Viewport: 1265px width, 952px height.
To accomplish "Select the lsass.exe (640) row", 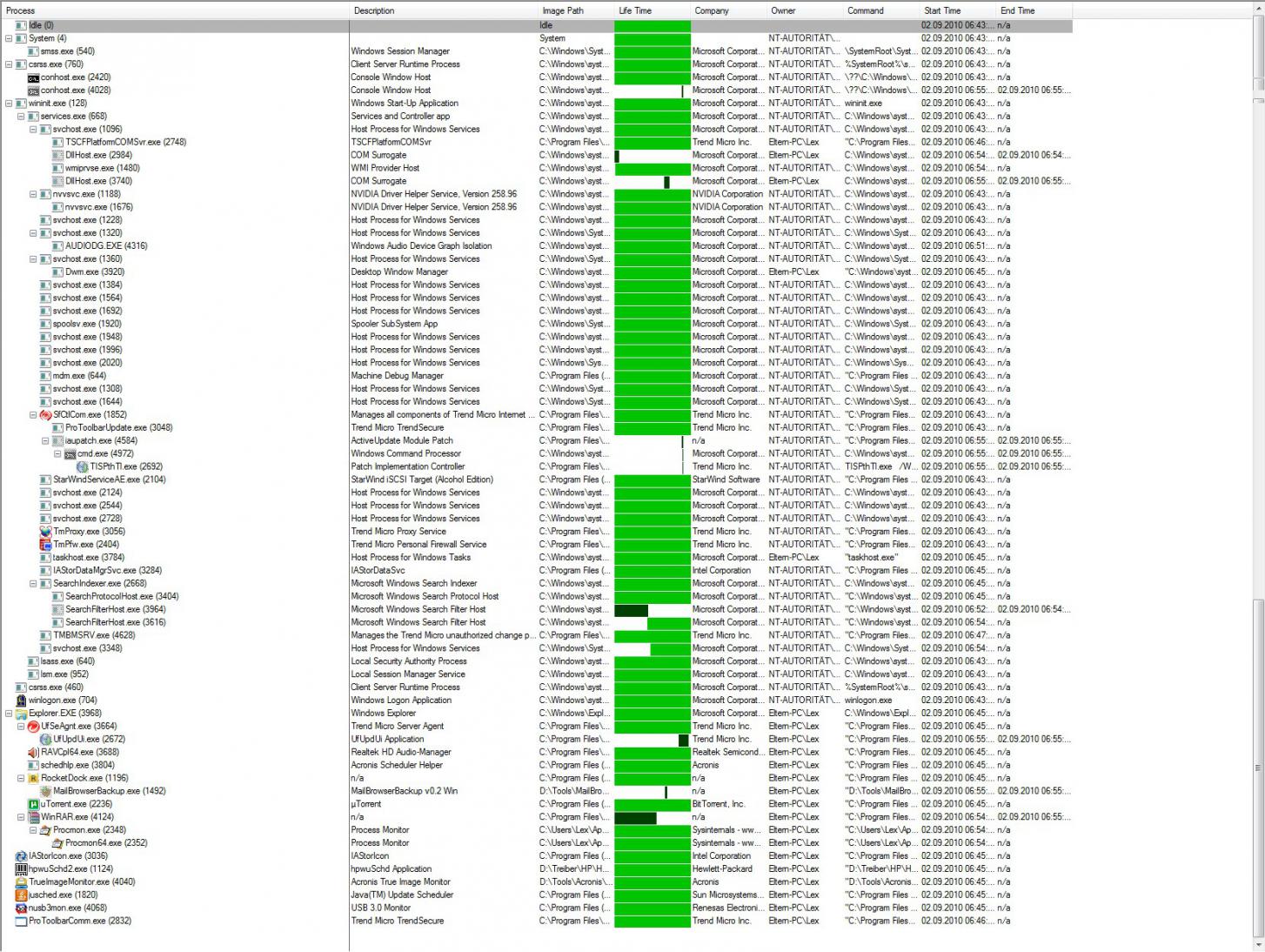I will click(536, 661).
